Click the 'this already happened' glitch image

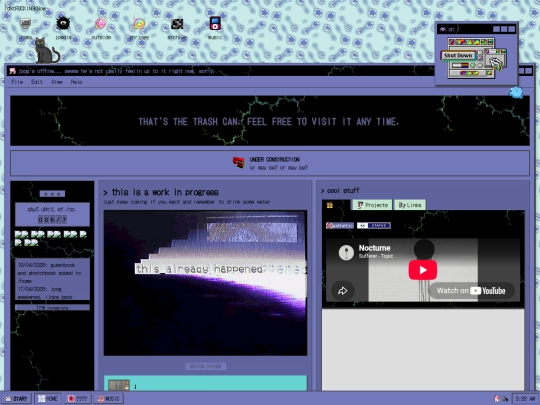pyautogui.click(x=205, y=283)
